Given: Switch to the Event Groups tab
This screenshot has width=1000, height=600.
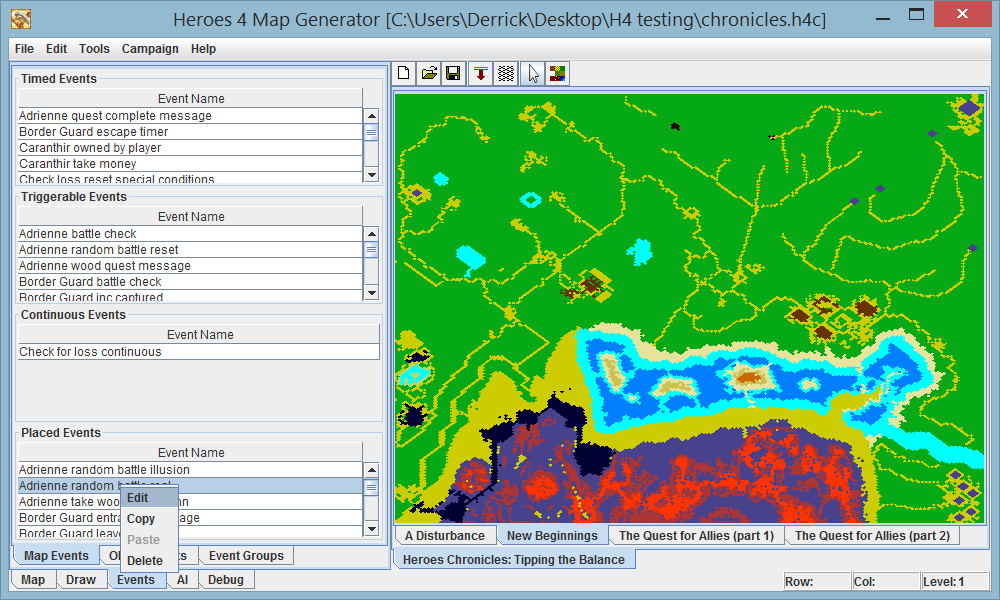Looking at the screenshot, I should pos(246,555).
